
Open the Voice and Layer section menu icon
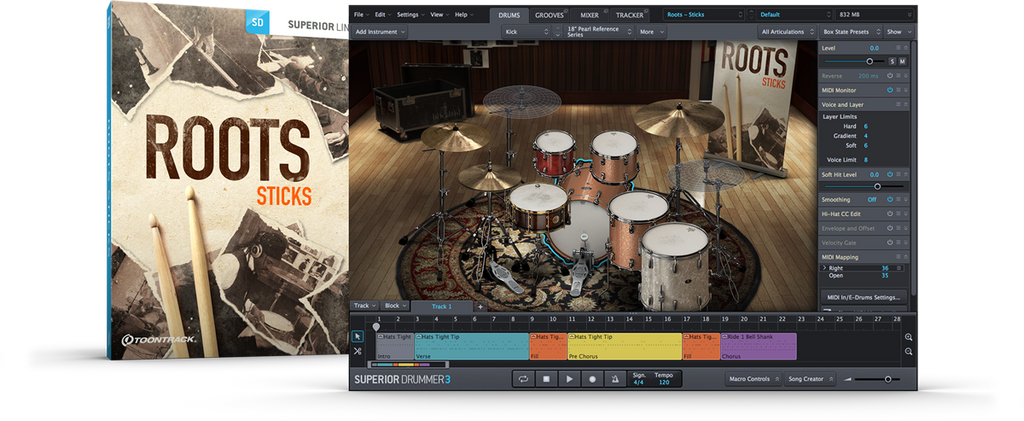[898, 104]
